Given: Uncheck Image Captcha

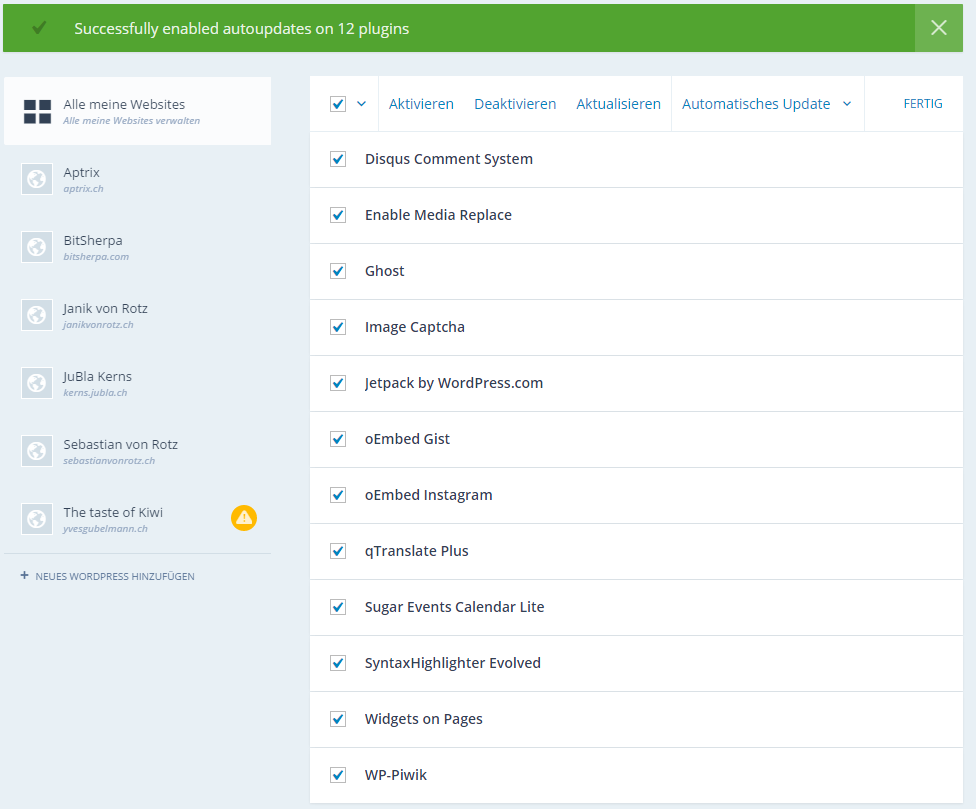Looking at the screenshot, I should click(x=338, y=327).
